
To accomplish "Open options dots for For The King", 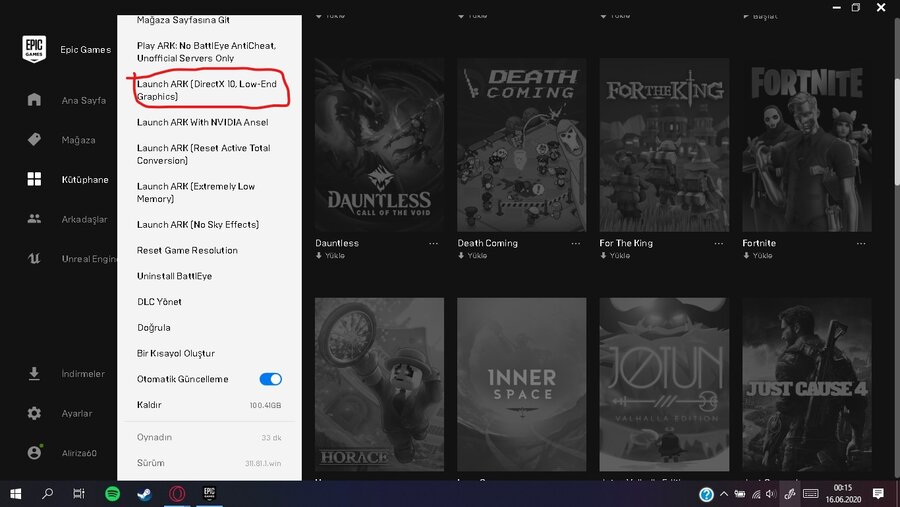I will tap(719, 243).
